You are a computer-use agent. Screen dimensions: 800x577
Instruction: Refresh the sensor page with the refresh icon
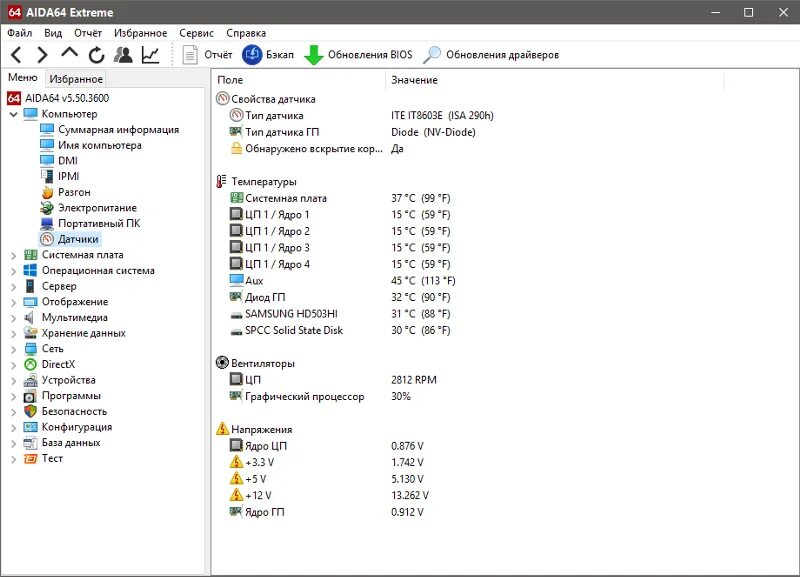96,55
